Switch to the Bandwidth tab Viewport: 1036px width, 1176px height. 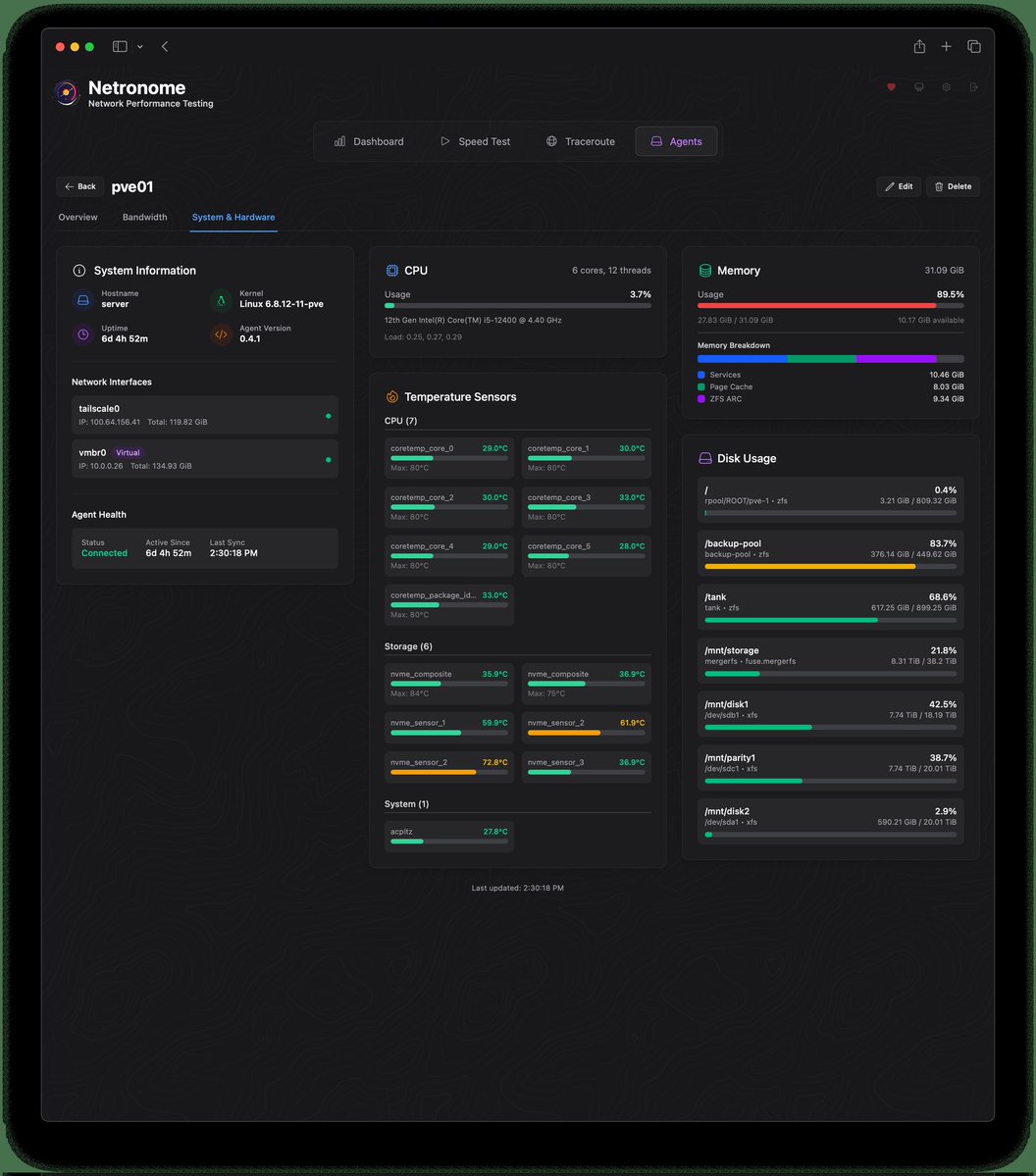[145, 217]
